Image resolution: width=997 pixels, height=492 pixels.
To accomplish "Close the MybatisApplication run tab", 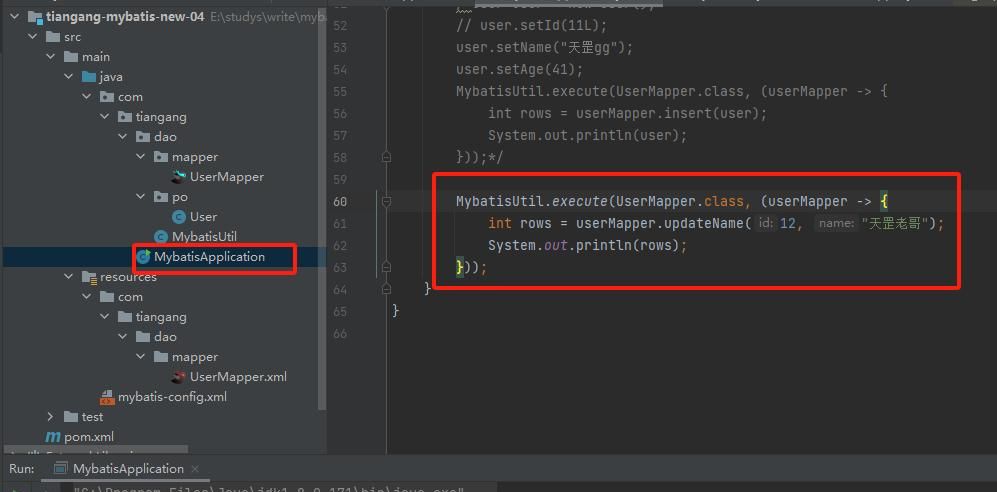I will point(195,469).
